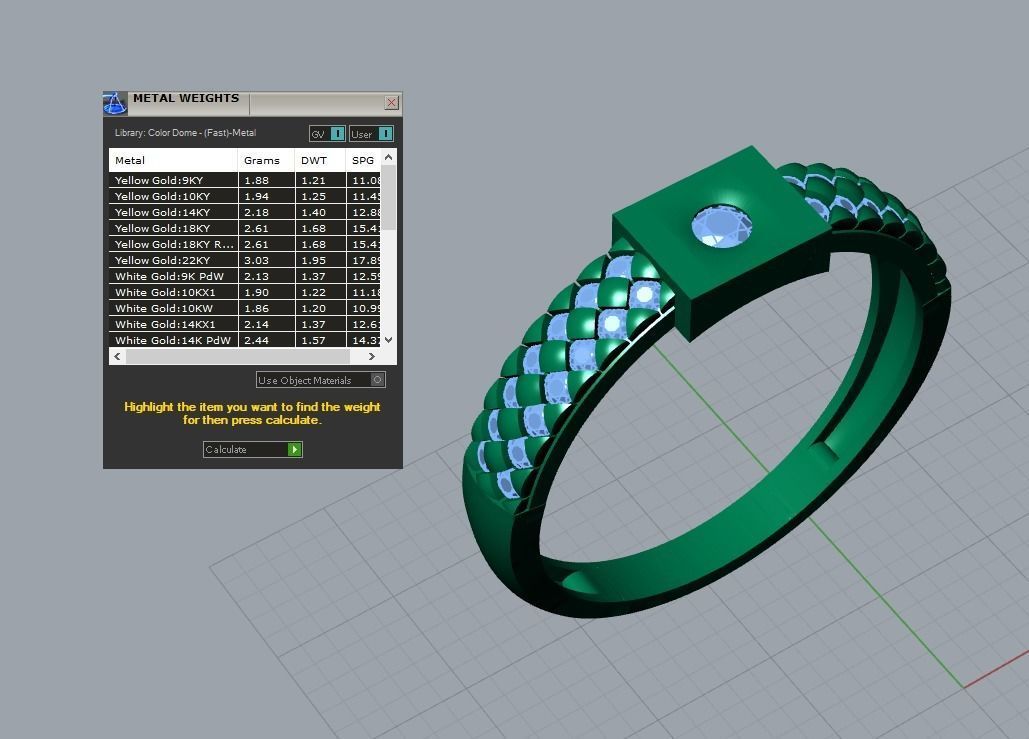This screenshot has width=1029, height=739.
Task: Select the Yellow Gold:9KY row
Action: pyautogui.click(x=245, y=180)
